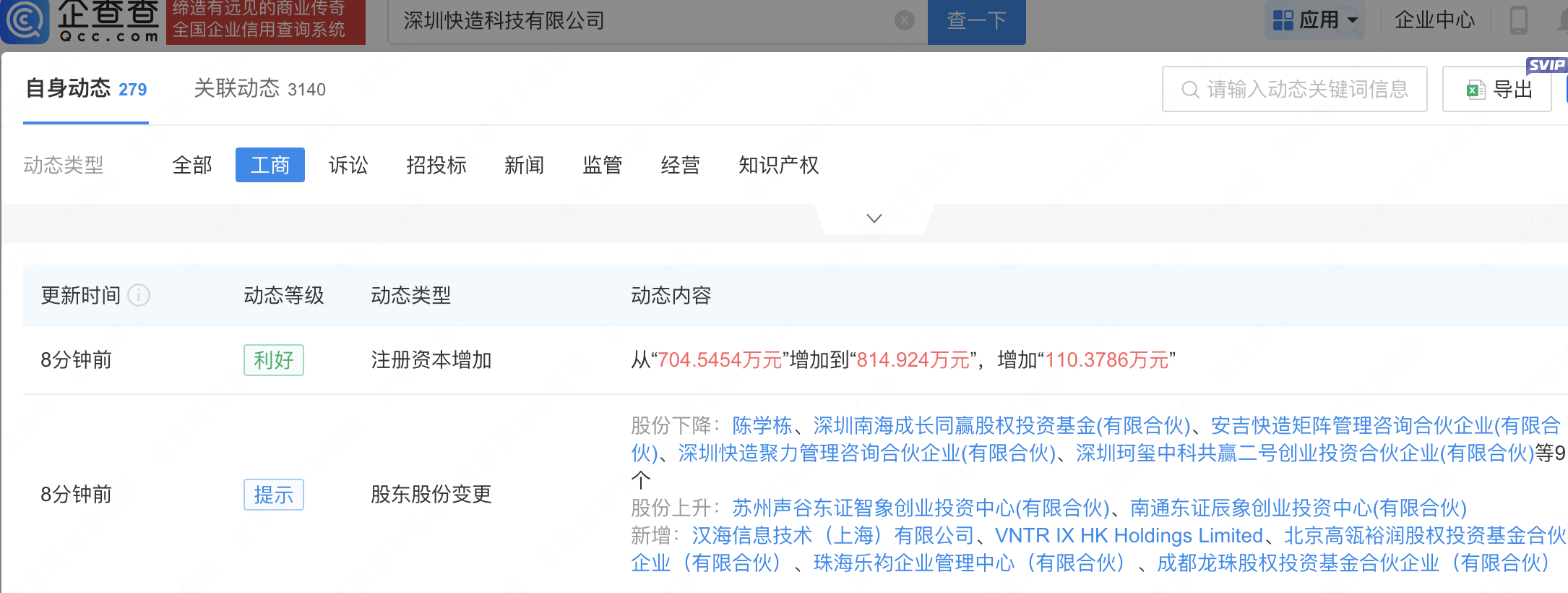
Task: Select the 诉讼 filter type
Action: pyautogui.click(x=348, y=165)
